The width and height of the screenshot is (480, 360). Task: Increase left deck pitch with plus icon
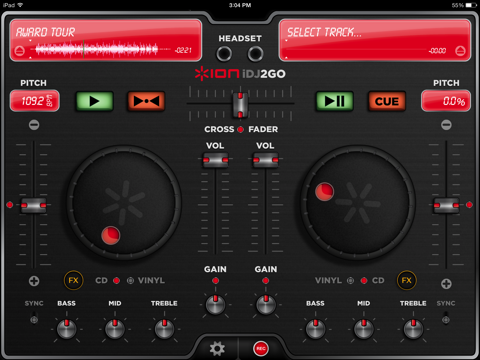point(34,281)
